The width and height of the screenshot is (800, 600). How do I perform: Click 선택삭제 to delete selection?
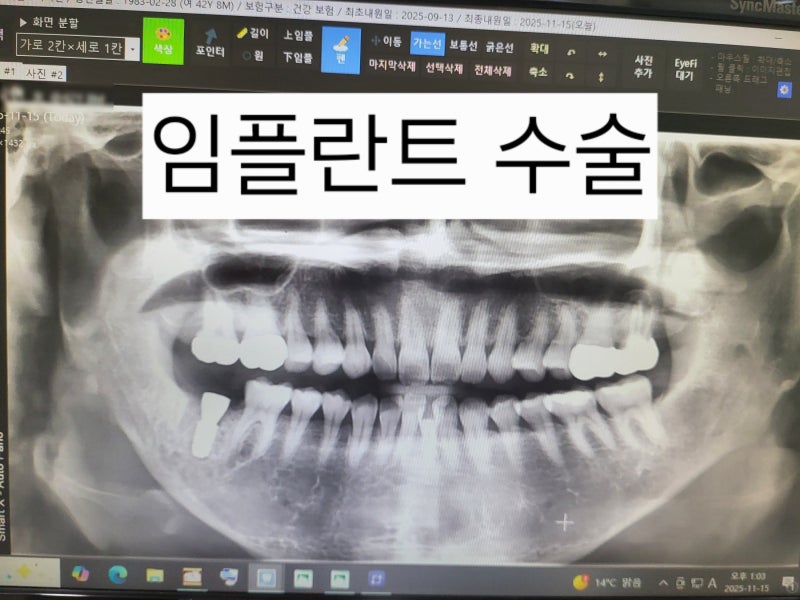click(444, 68)
